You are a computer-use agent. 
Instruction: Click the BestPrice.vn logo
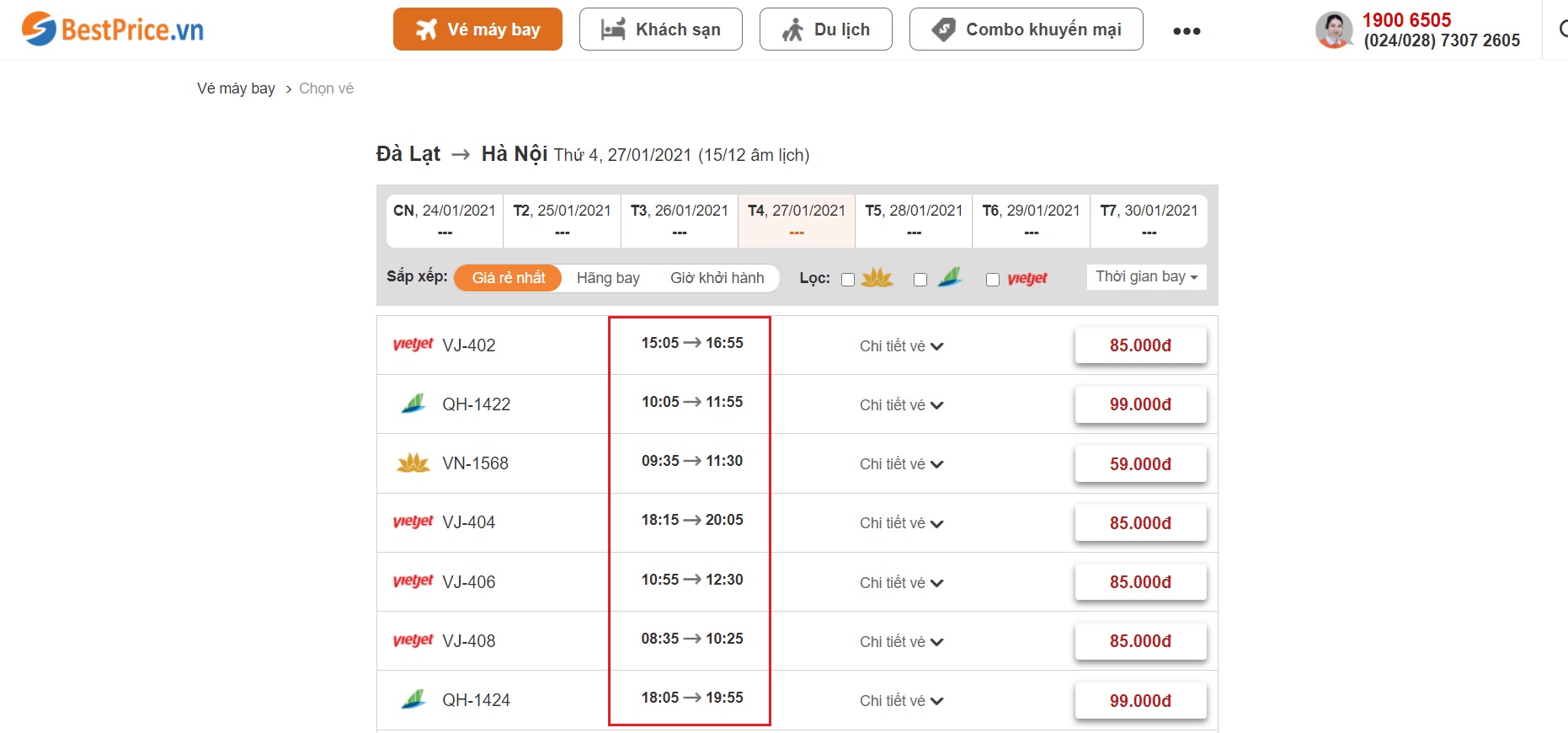[x=113, y=29]
